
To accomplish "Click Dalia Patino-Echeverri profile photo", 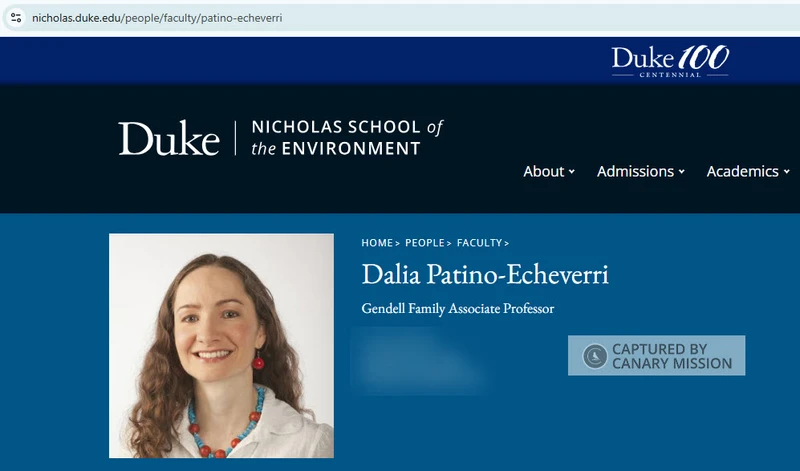I will coord(221,345).
